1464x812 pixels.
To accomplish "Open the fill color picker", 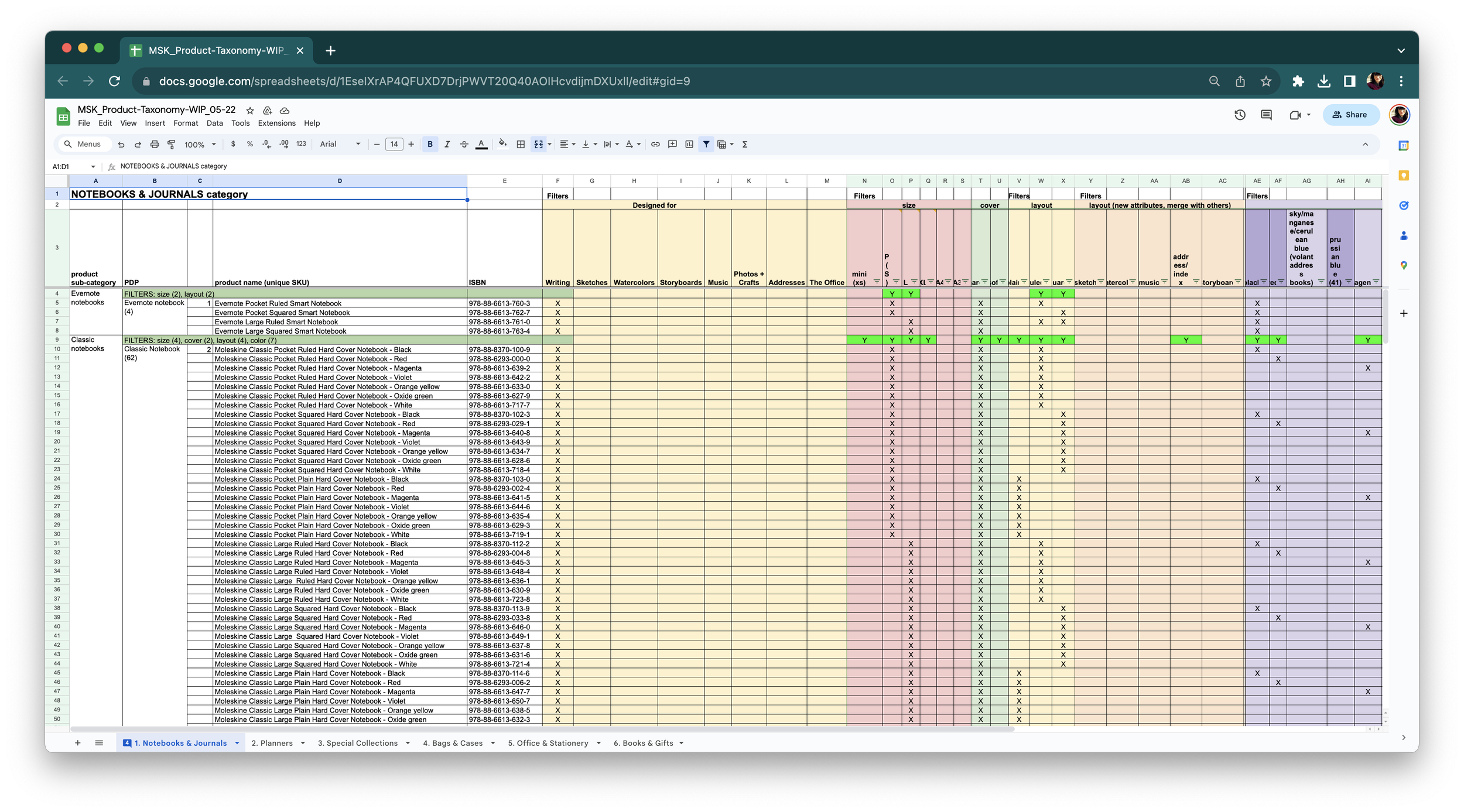I will coord(502,144).
